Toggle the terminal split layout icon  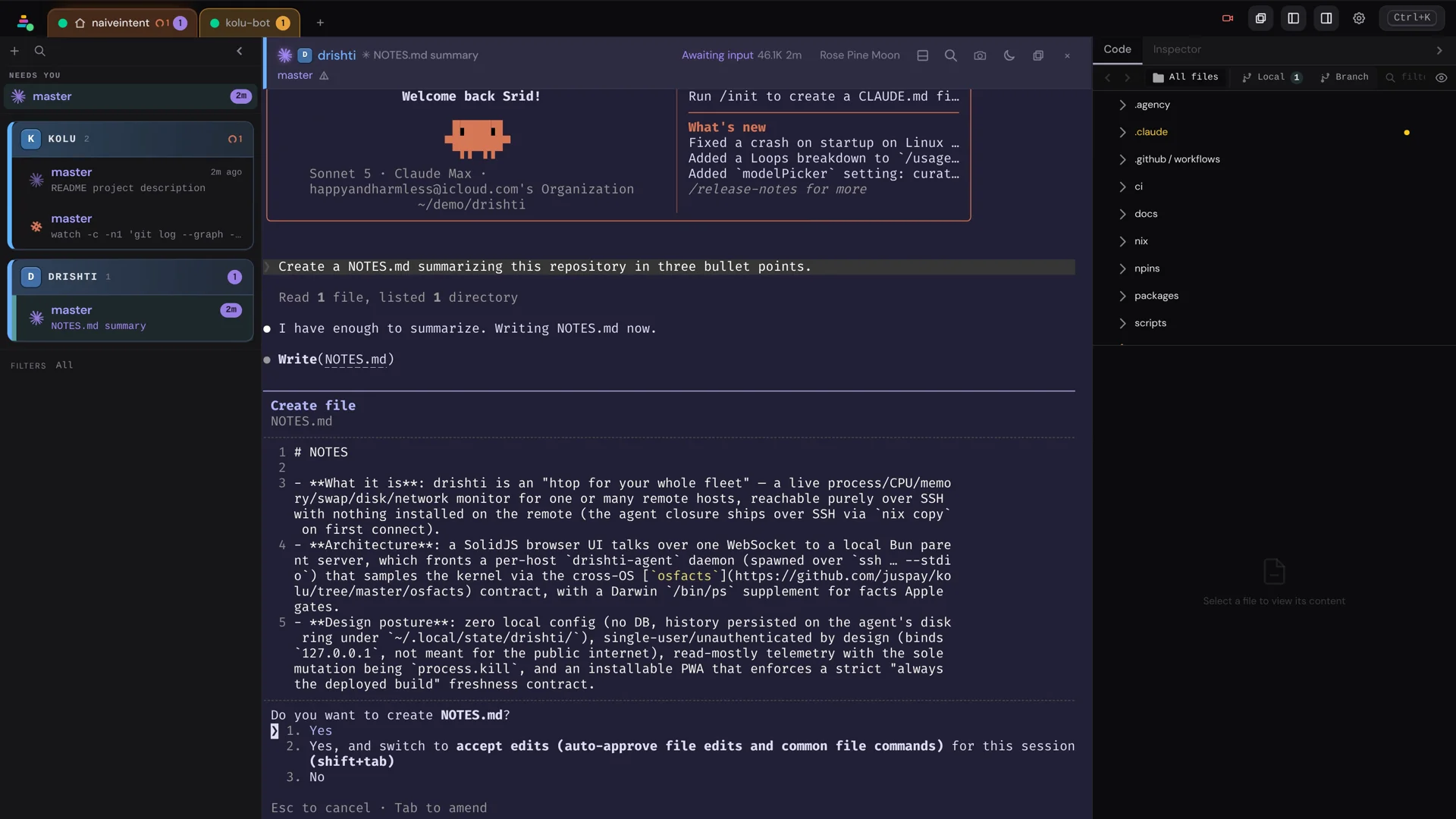click(923, 55)
